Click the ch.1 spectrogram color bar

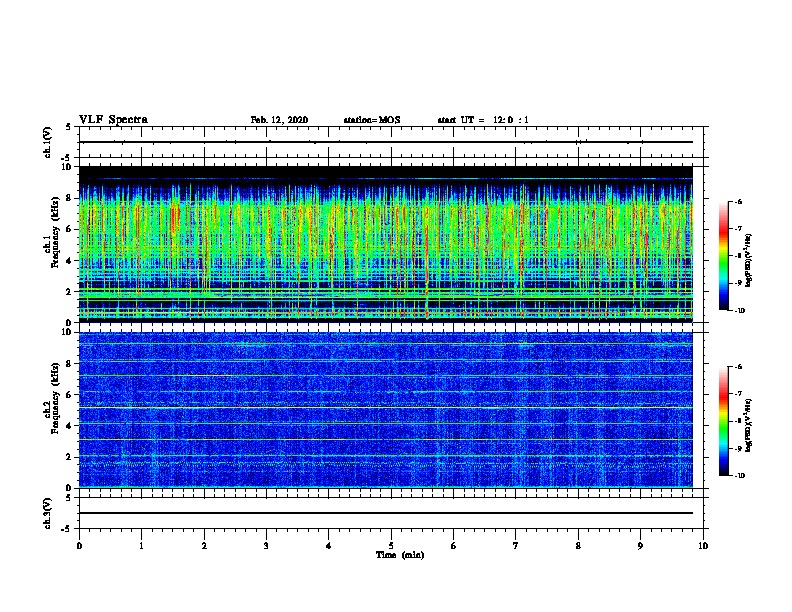[x=723, y=256]
